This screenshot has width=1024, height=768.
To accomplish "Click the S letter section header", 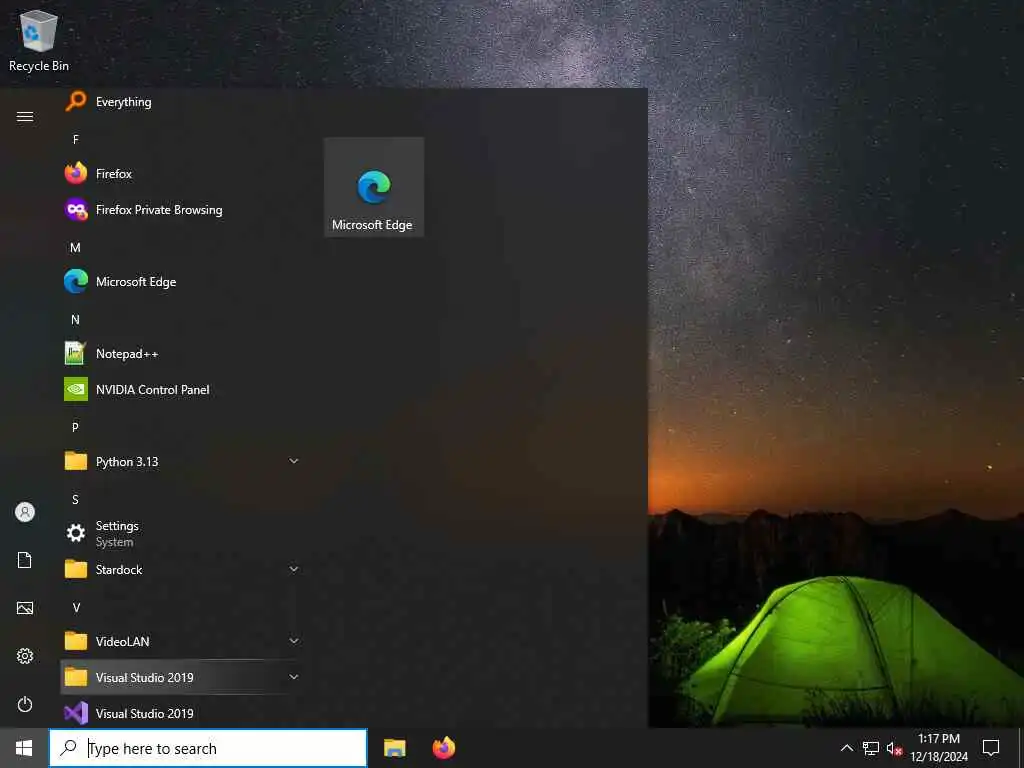I will tap(75, 500).
